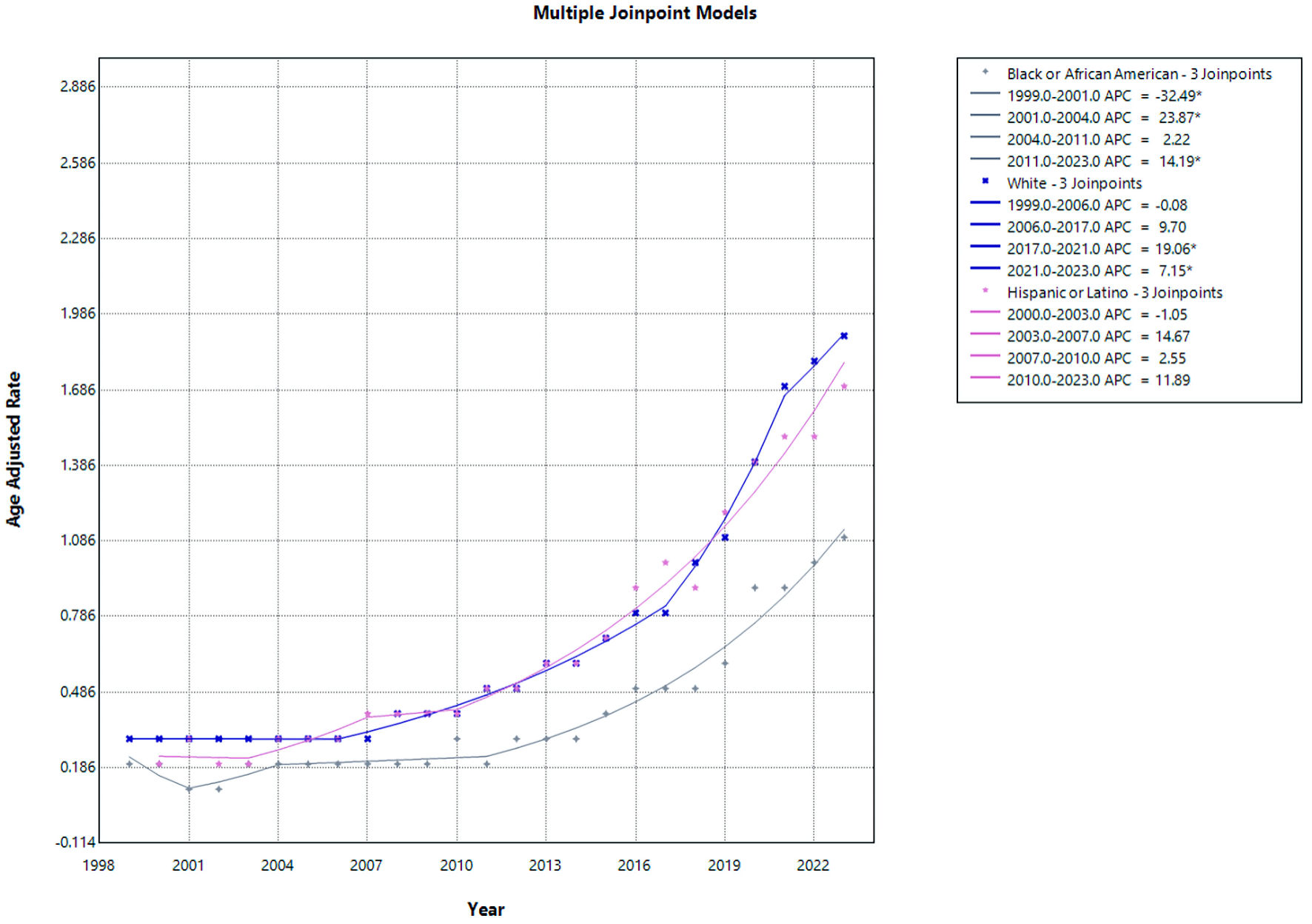Select the Black or African American 2023 data point
This screenshot has height=924, width=1312.
(843, 538)
